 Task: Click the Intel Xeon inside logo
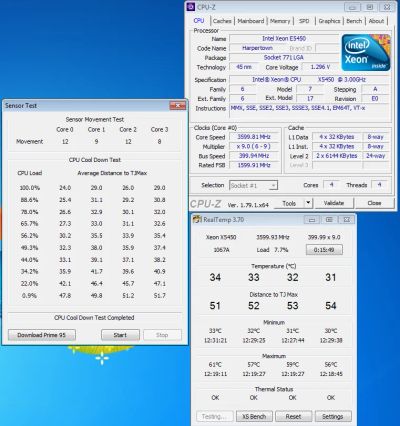point(366,52)
